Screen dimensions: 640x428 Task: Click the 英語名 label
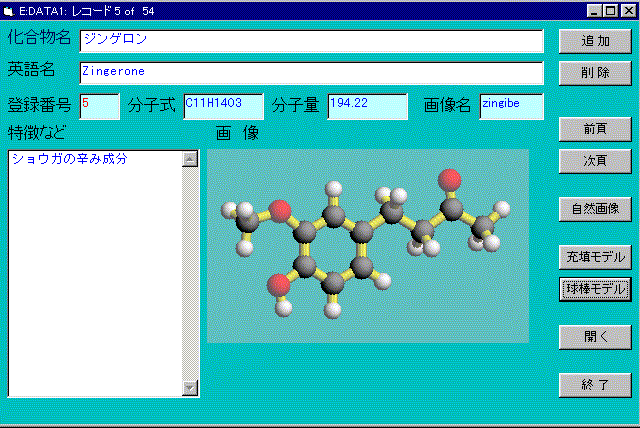pos(31,69)
